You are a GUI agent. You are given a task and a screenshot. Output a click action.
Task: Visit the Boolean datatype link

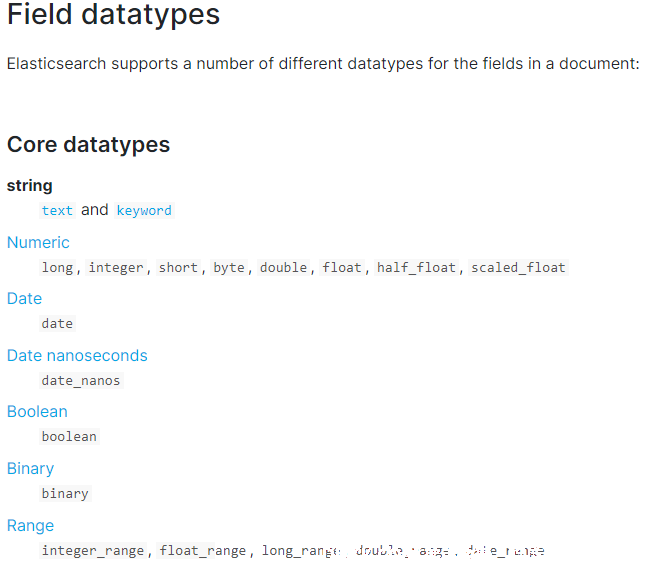pos(37,411)
